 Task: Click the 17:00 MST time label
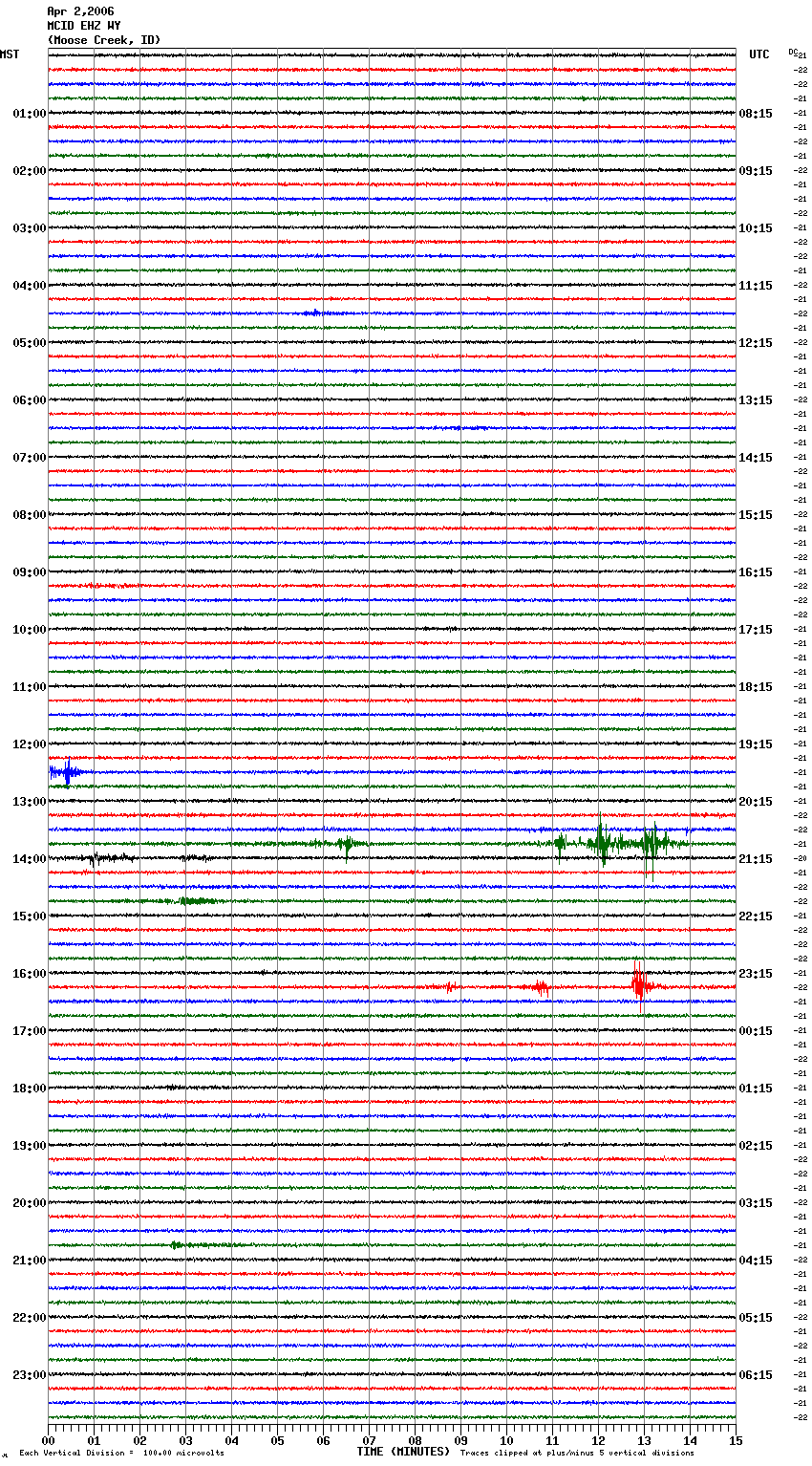[30, 1031]
